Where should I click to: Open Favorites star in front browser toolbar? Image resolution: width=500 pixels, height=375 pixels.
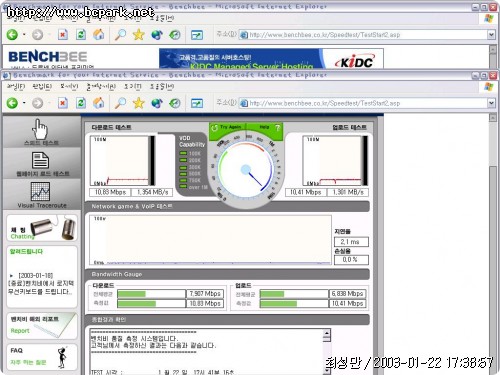tap(138, 103)
